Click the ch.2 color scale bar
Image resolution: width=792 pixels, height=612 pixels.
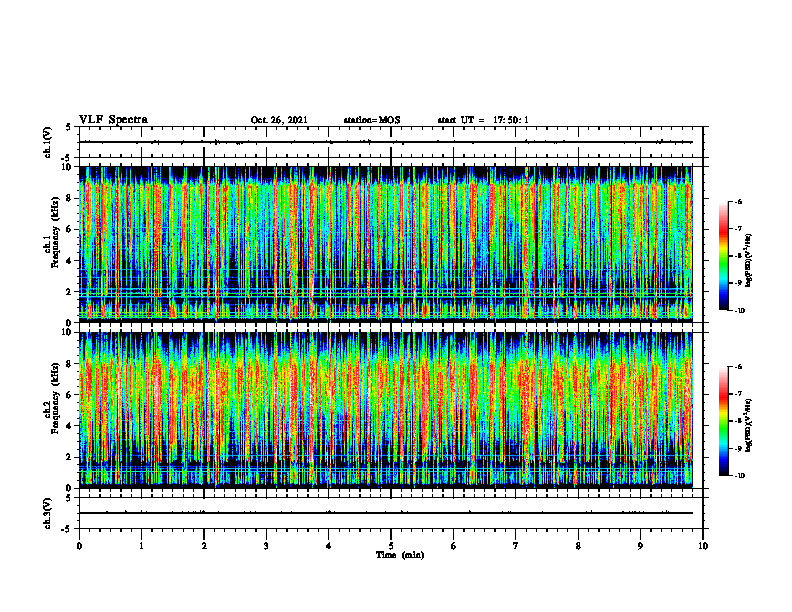point(723,421)
